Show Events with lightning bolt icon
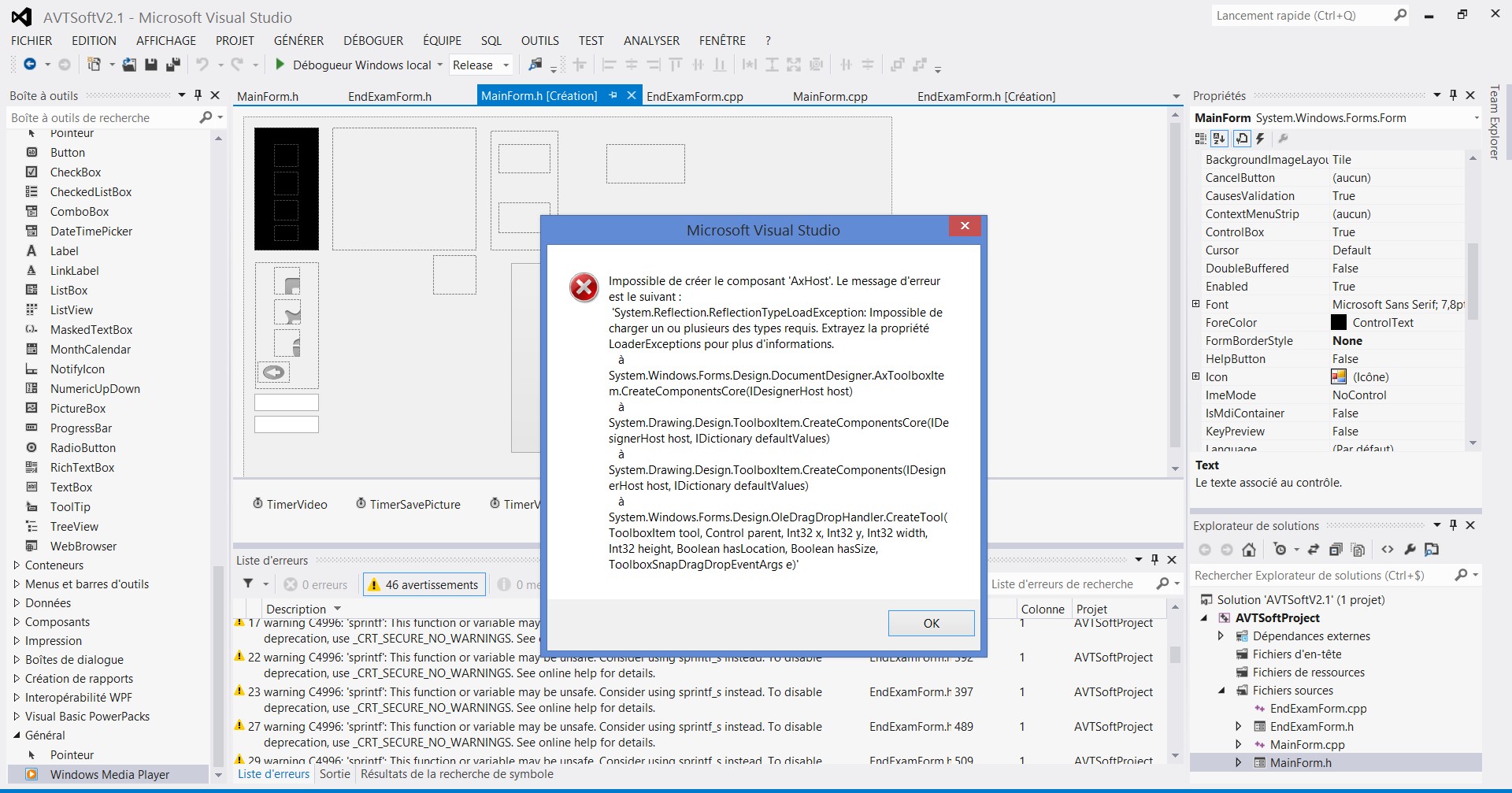Viewport: 1512px width, 793px height. click(1260, 139)
